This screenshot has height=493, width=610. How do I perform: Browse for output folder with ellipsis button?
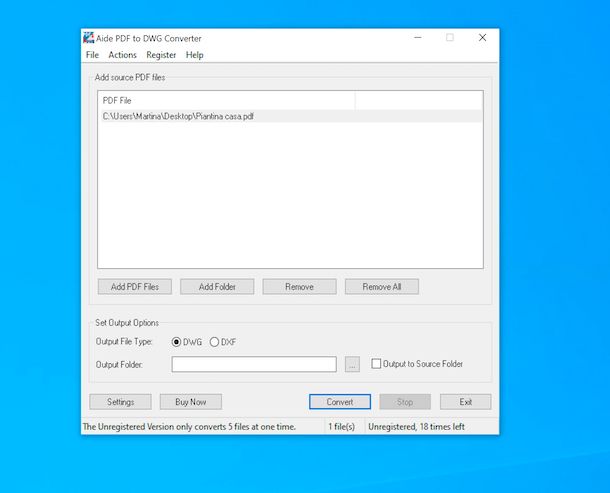coord(352,364)
